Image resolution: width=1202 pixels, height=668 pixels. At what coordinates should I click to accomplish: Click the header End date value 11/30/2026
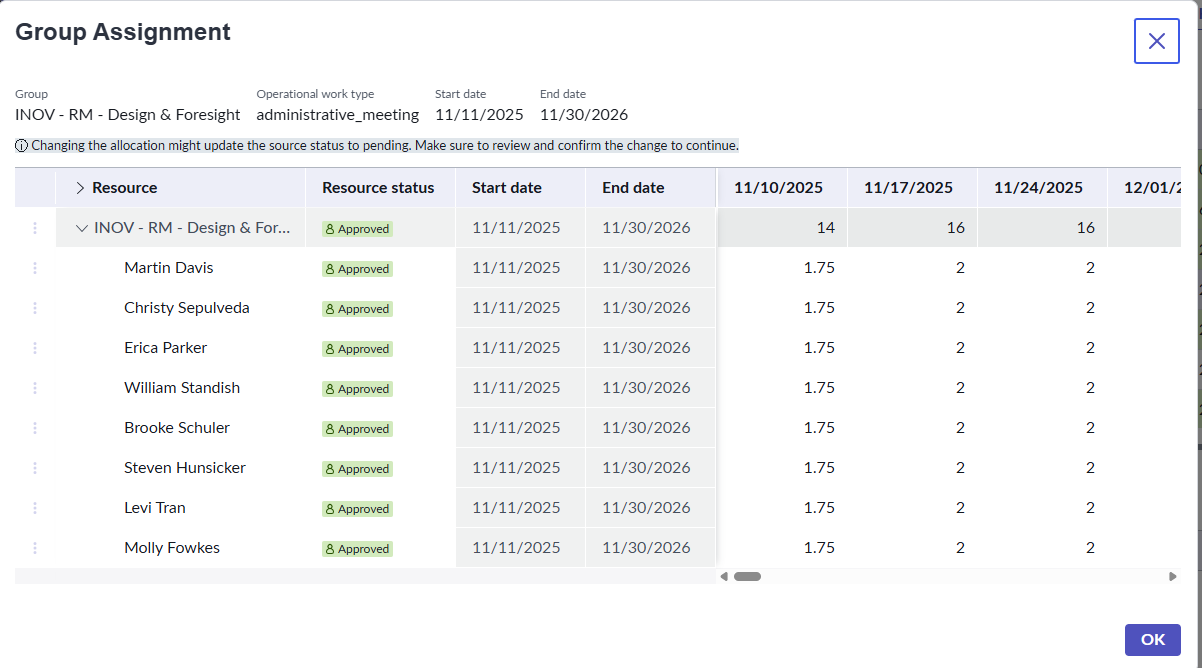click(584, 115)
